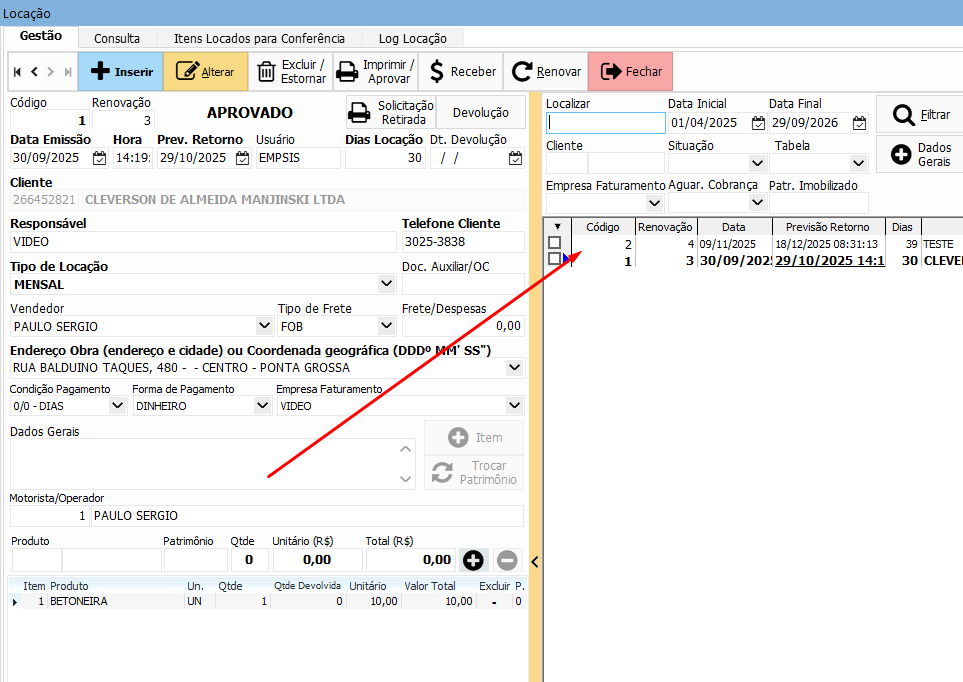Click the Localizar search field
The image size is (963, 682).
coord(605,123)
